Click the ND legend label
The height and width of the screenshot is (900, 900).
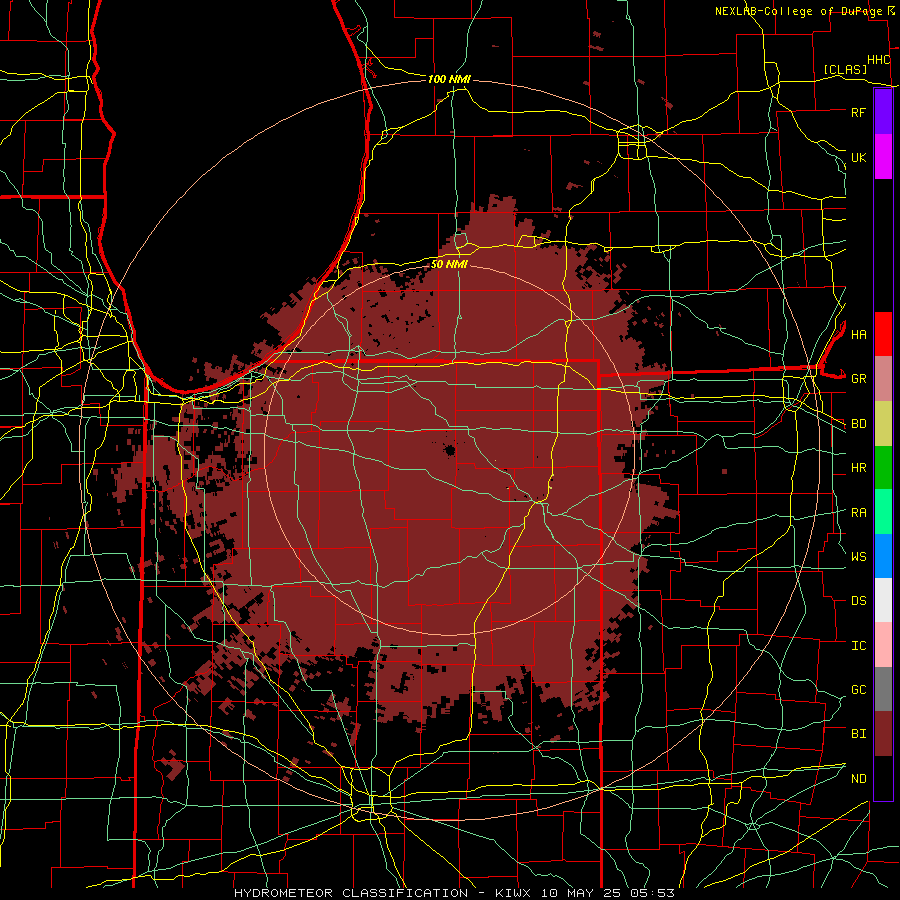(x=858, y=779)
